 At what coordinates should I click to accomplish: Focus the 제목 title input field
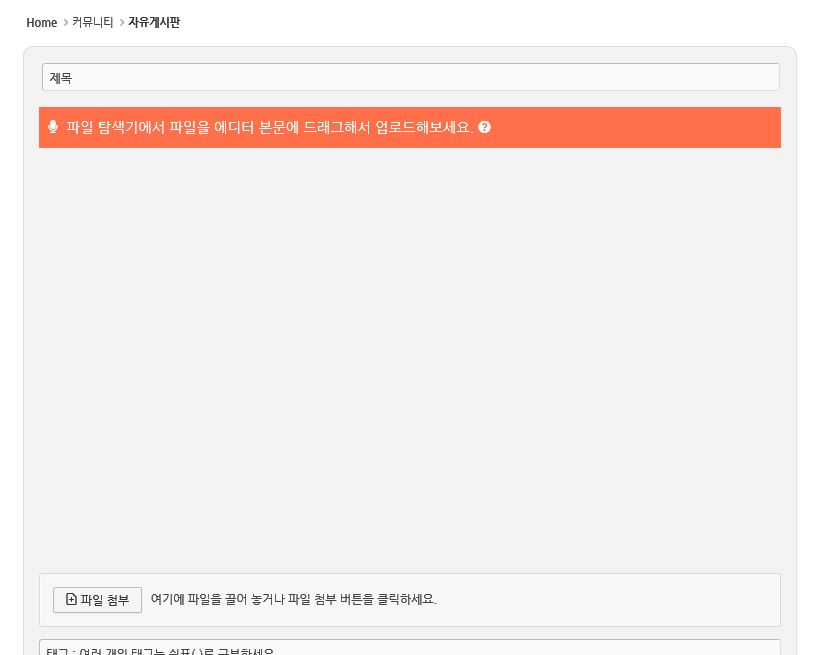[x=411, y=77]
